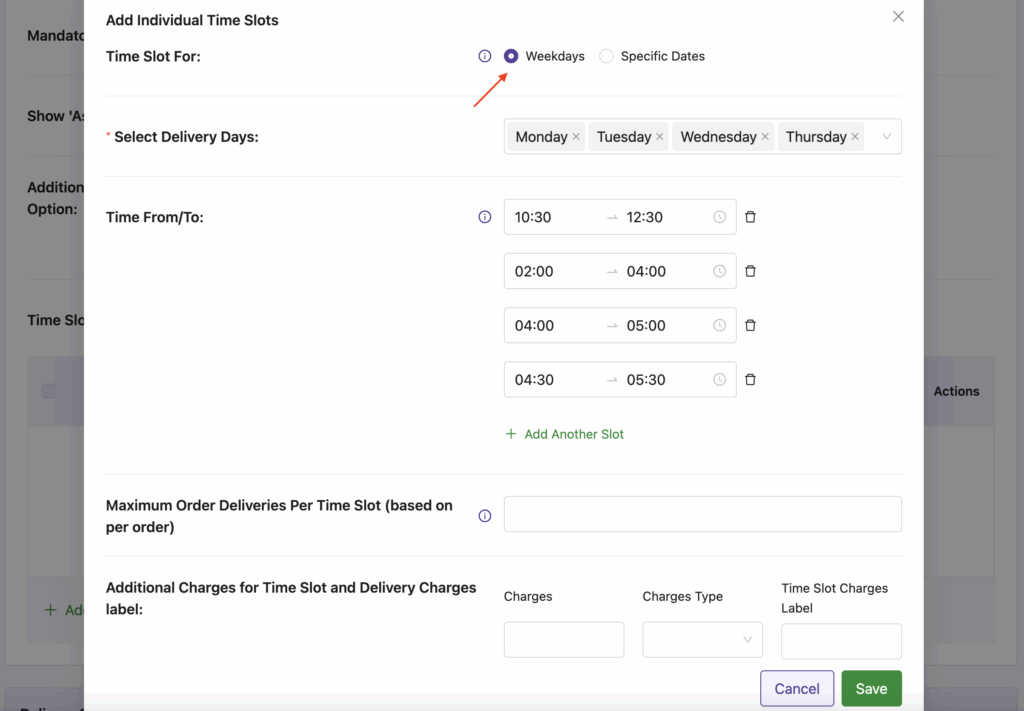Show info for Time Slot For
The width and height of the screenshot is (1024, 711).
click(x=485, y=56)
